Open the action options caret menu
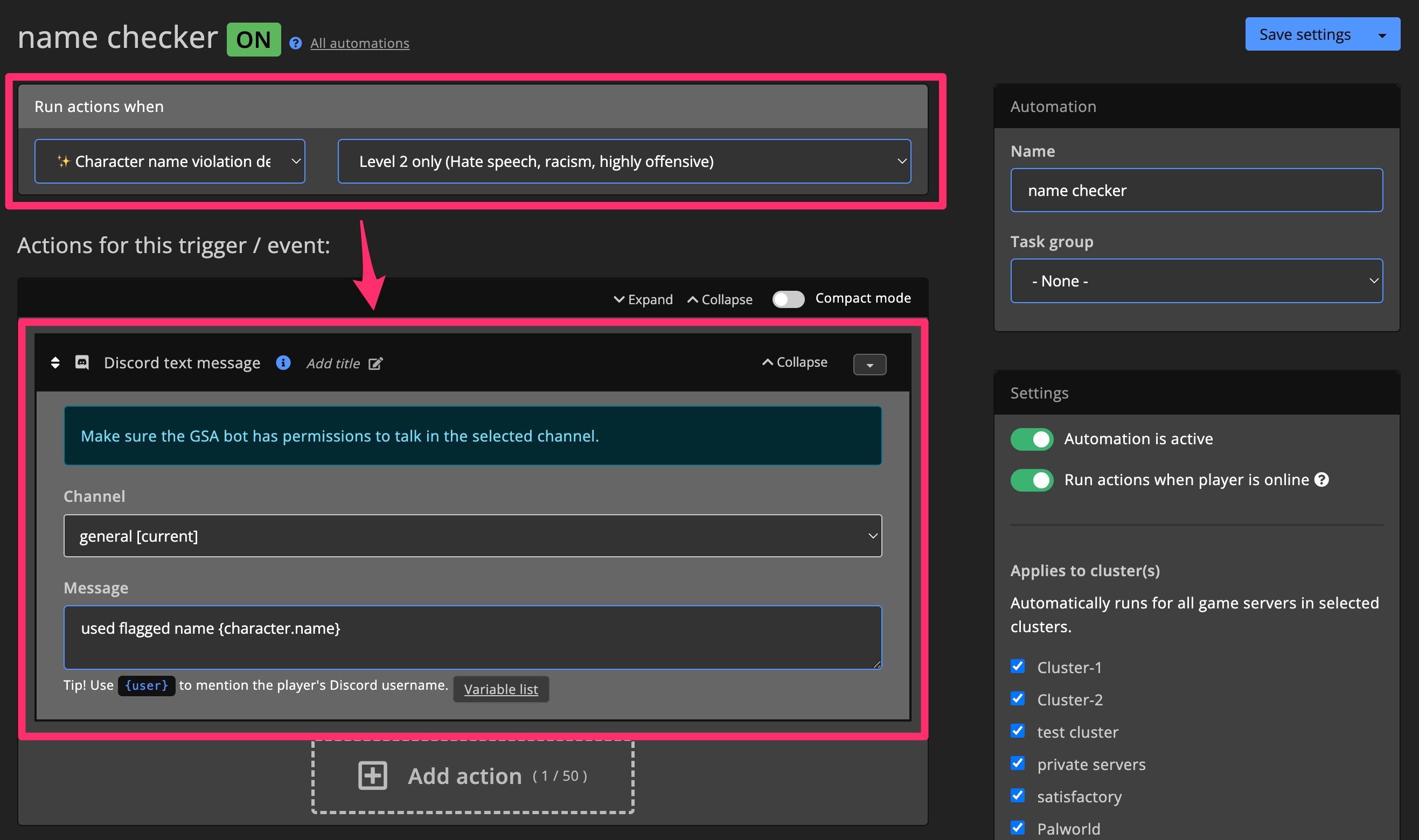The image size is (1419, 840). coord(869,365)
